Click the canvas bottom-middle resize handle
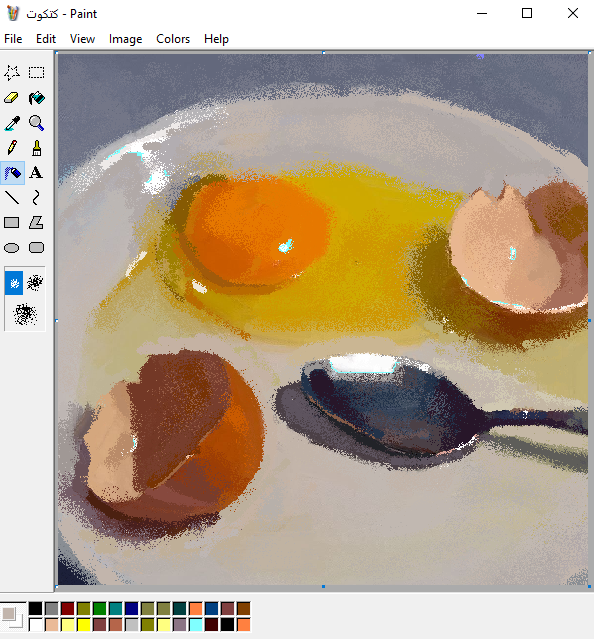Viewport: 594px width, 639px height. point(323,587)
